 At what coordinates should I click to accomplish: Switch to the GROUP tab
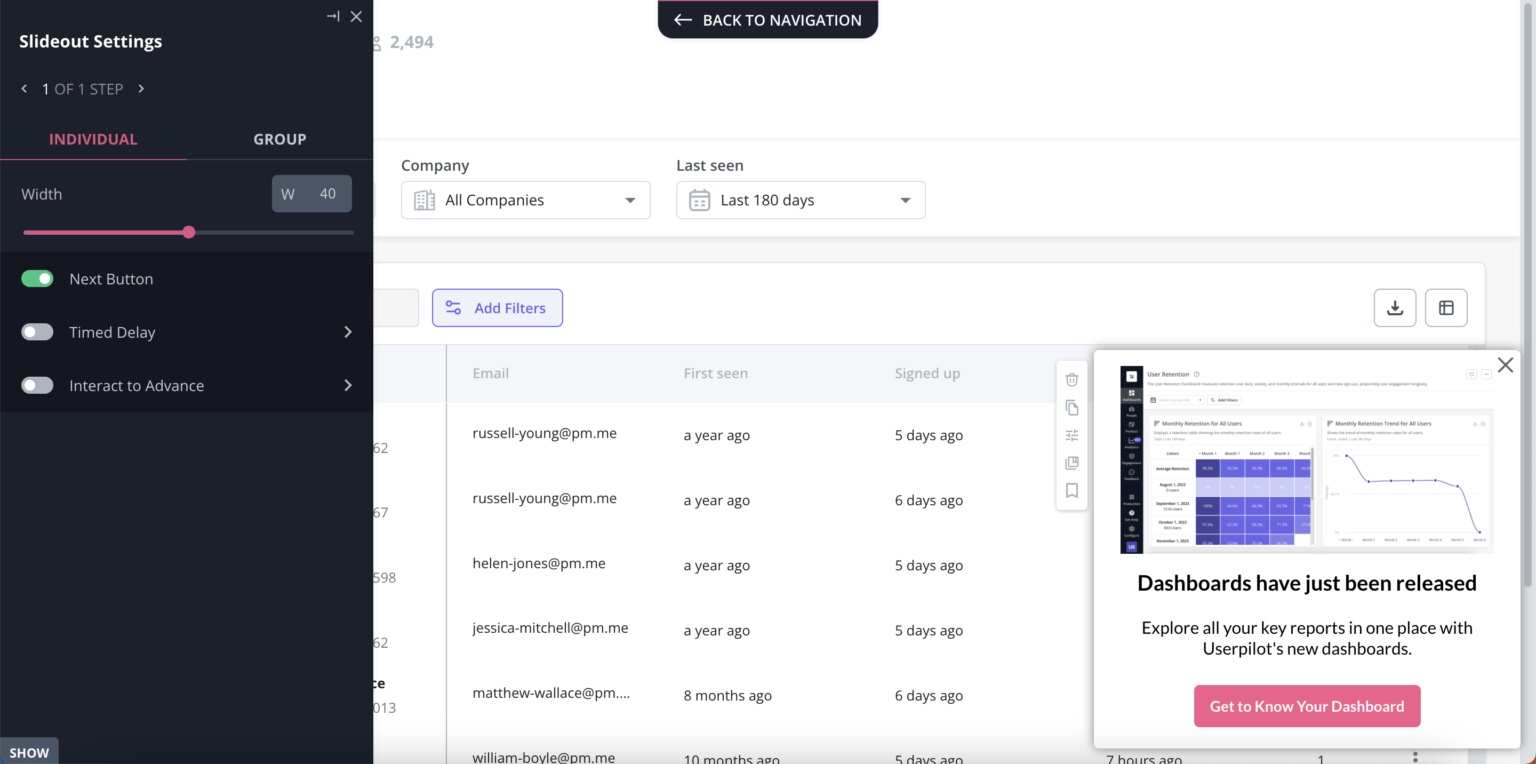[279, 139]
